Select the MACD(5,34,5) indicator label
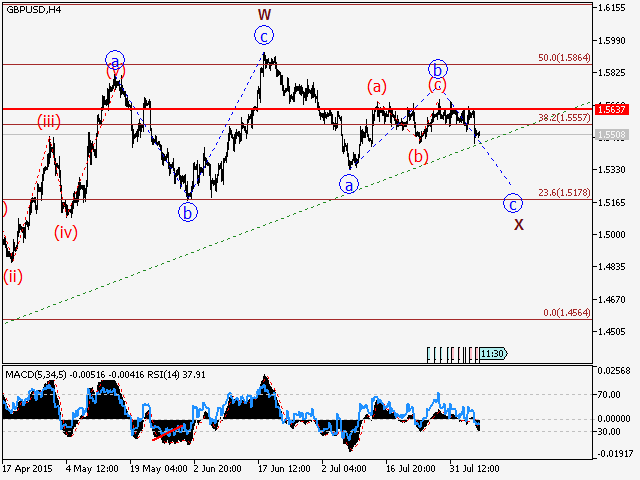The height and width of the screenshot is (480, 640). 35,375
